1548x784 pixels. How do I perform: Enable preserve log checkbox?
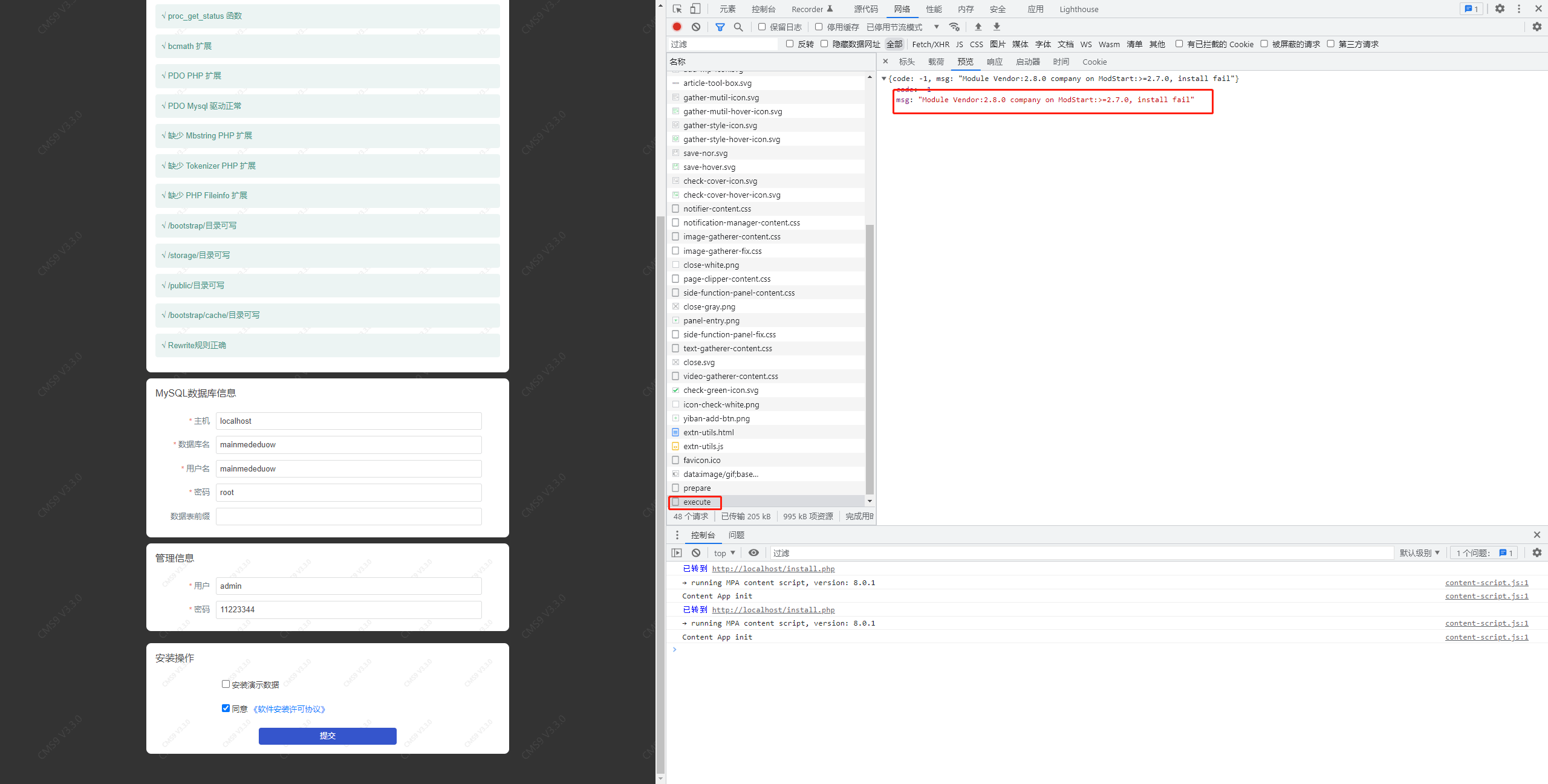(x=762, y=27)
